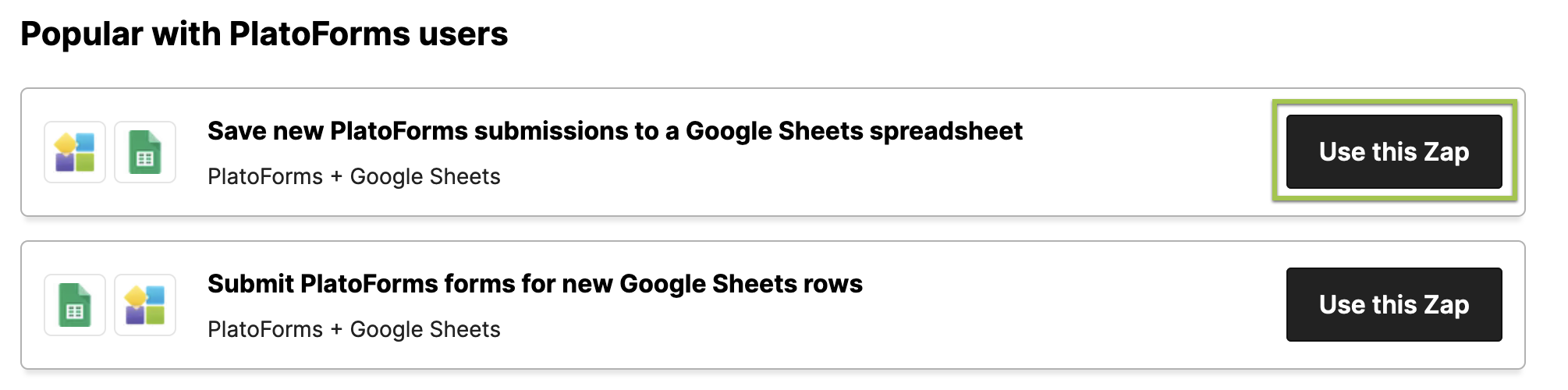Click "Google Sheets" in the first card's subtitle
The height and width of the screenshot is (390, 1568).
coord(425,176)
